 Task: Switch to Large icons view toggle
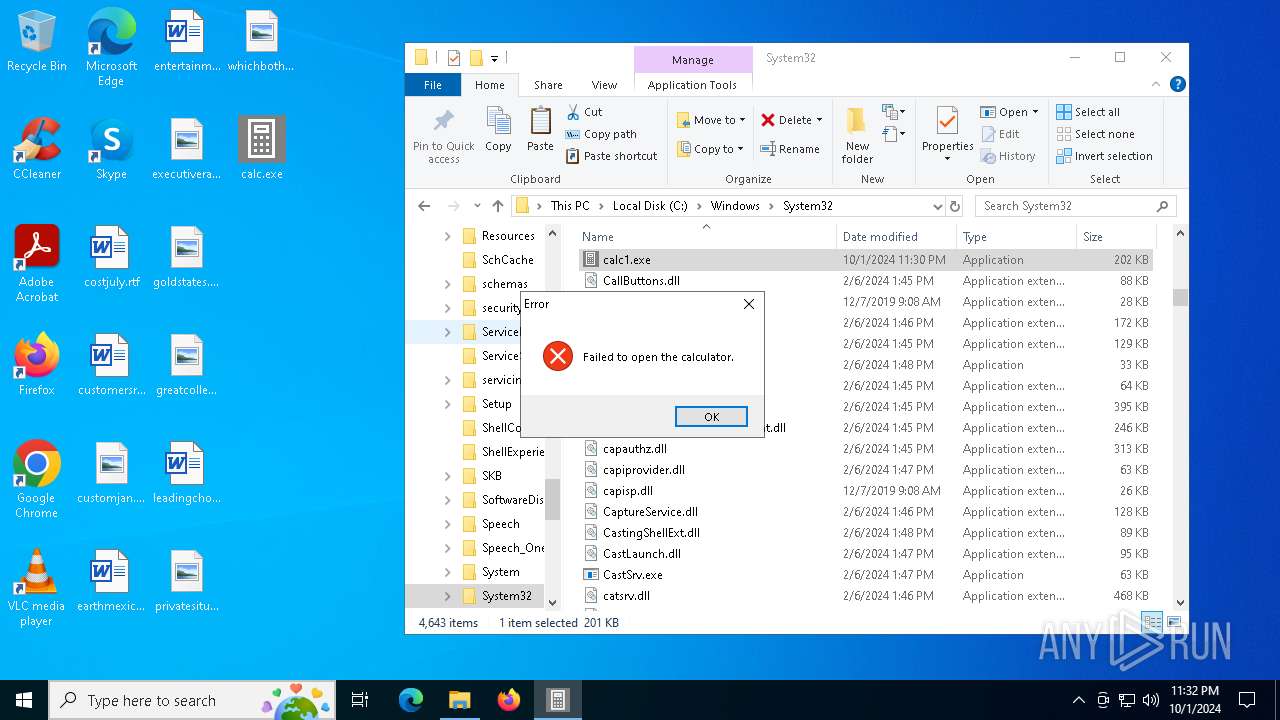pos(1173,622)
